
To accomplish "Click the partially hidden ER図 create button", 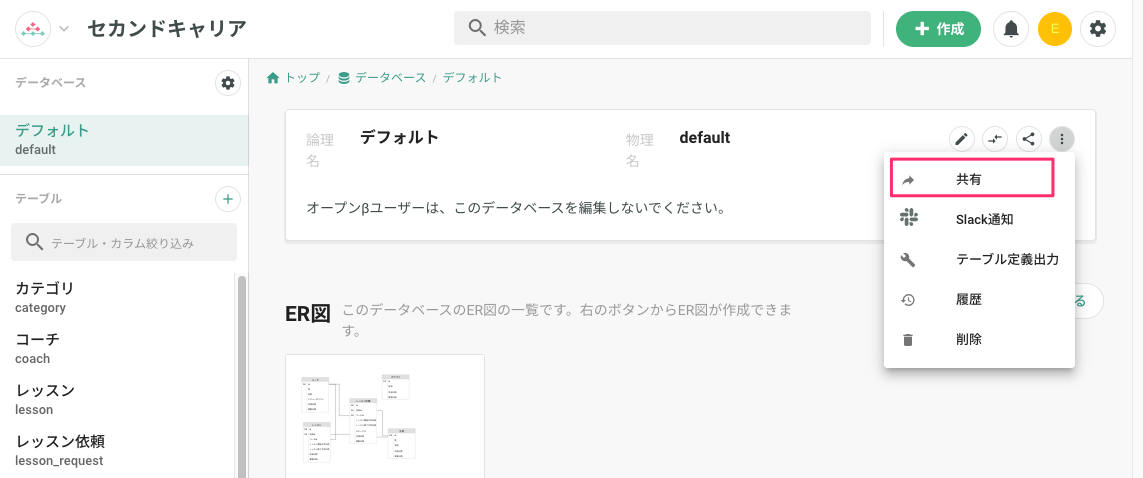I will 1089,301.
